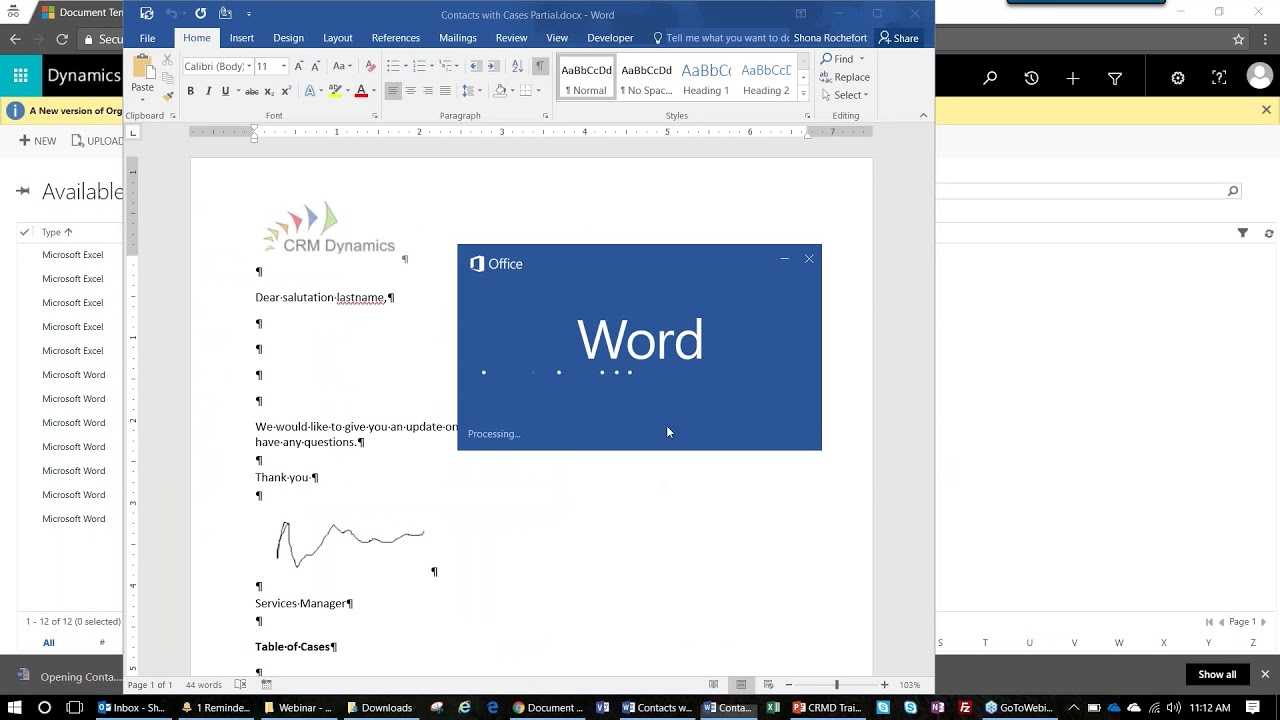1280x720 pixels.
Task: Adjust the zoom slider in status bar
Action: pos(837,685)
